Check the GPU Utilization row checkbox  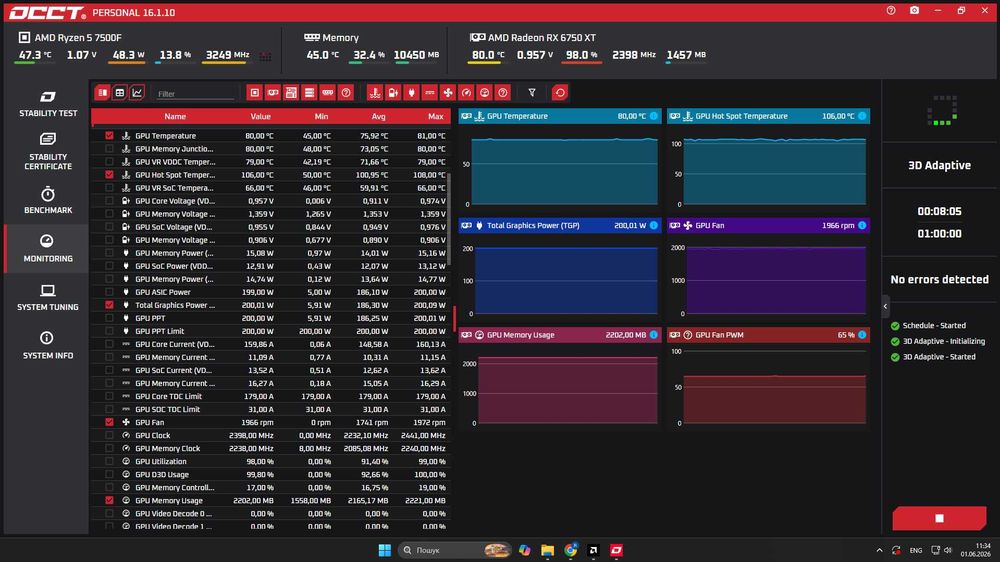point(110,461)
